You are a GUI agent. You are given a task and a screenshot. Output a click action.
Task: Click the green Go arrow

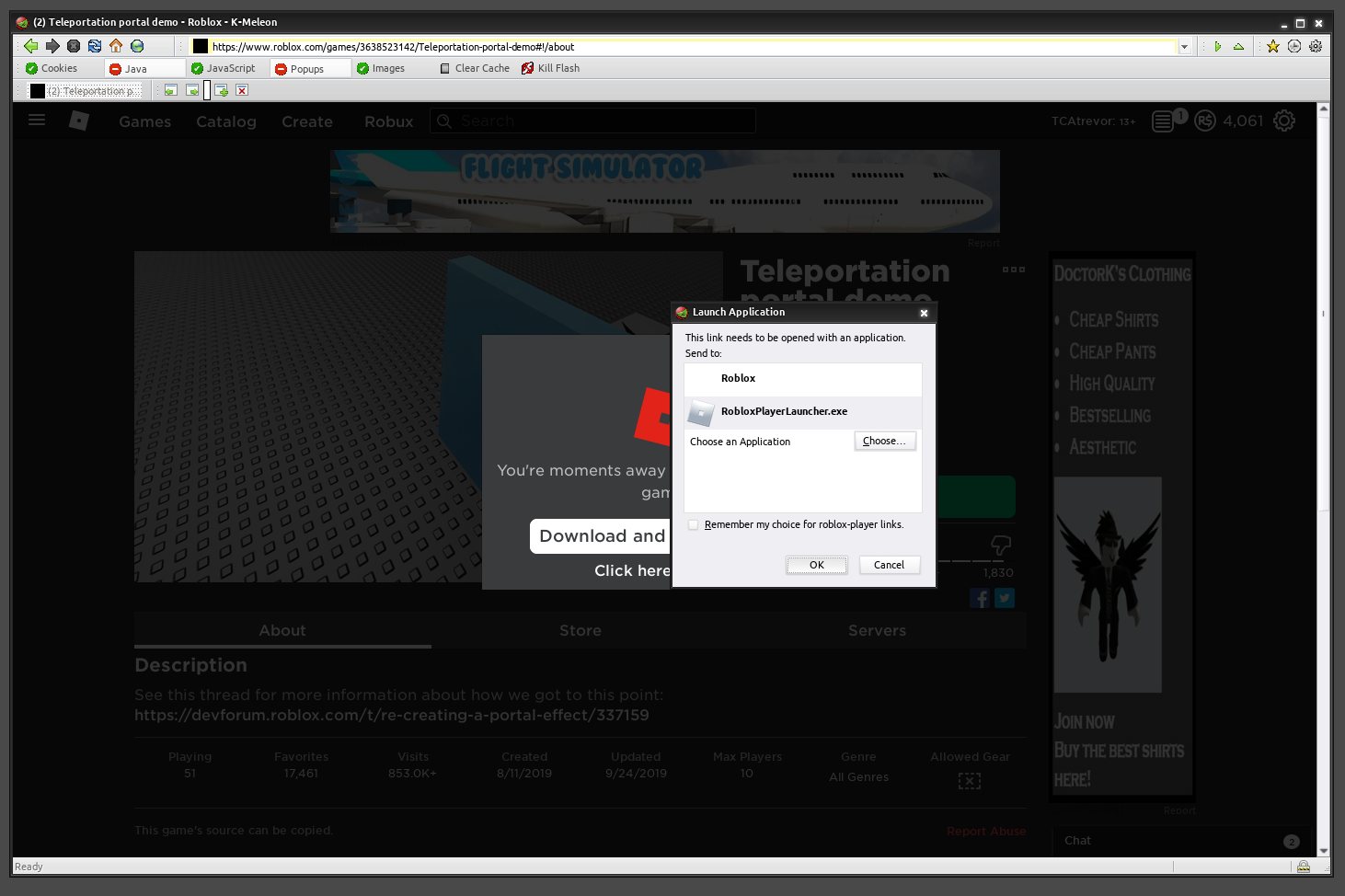tap(1218, 46)
